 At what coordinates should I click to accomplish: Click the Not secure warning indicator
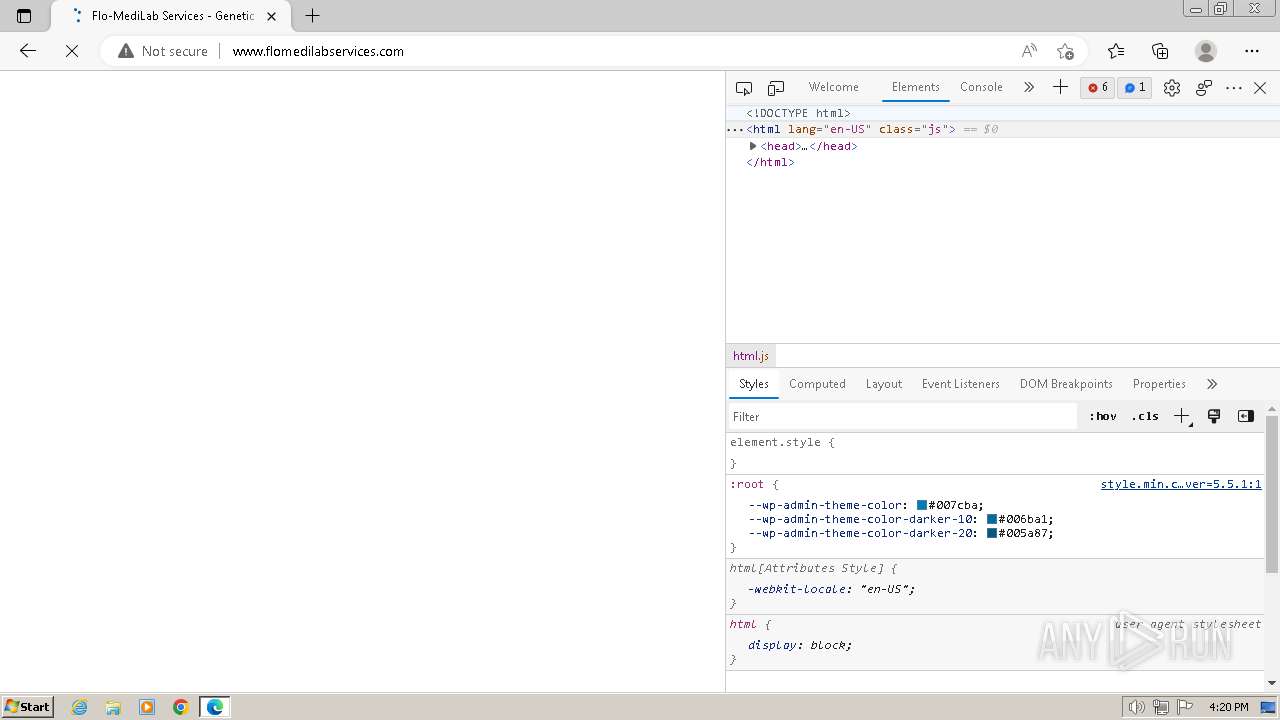(x=163, y=51)
